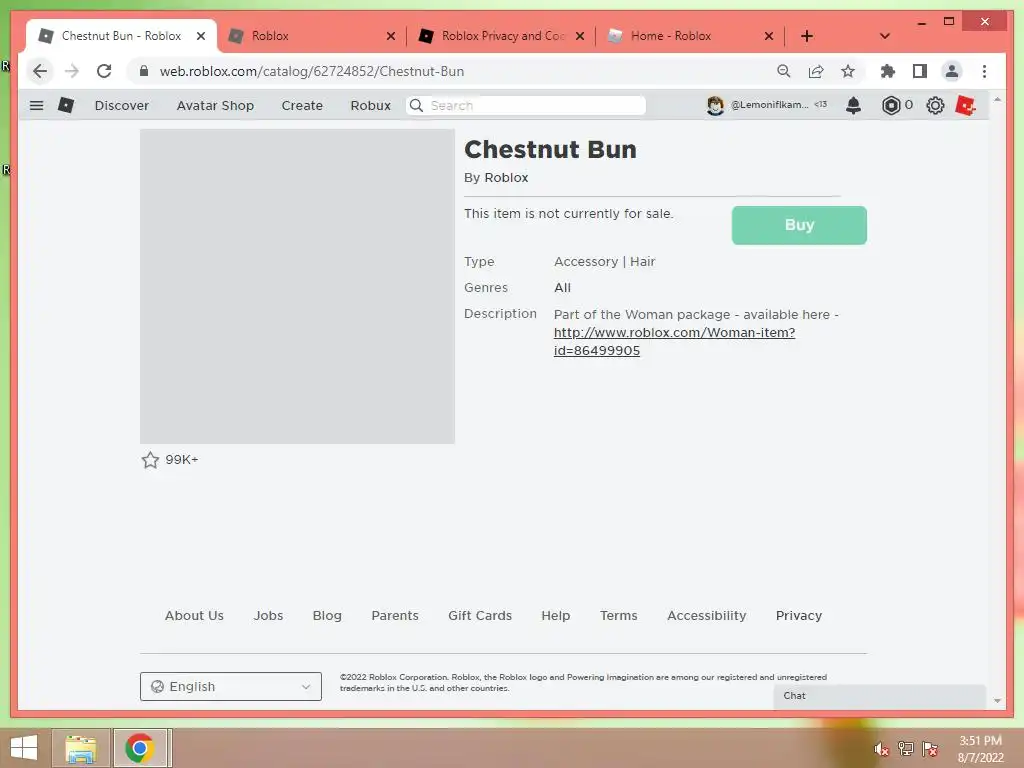
Task: Open the Roblox creator link
Action: [506, 178]
